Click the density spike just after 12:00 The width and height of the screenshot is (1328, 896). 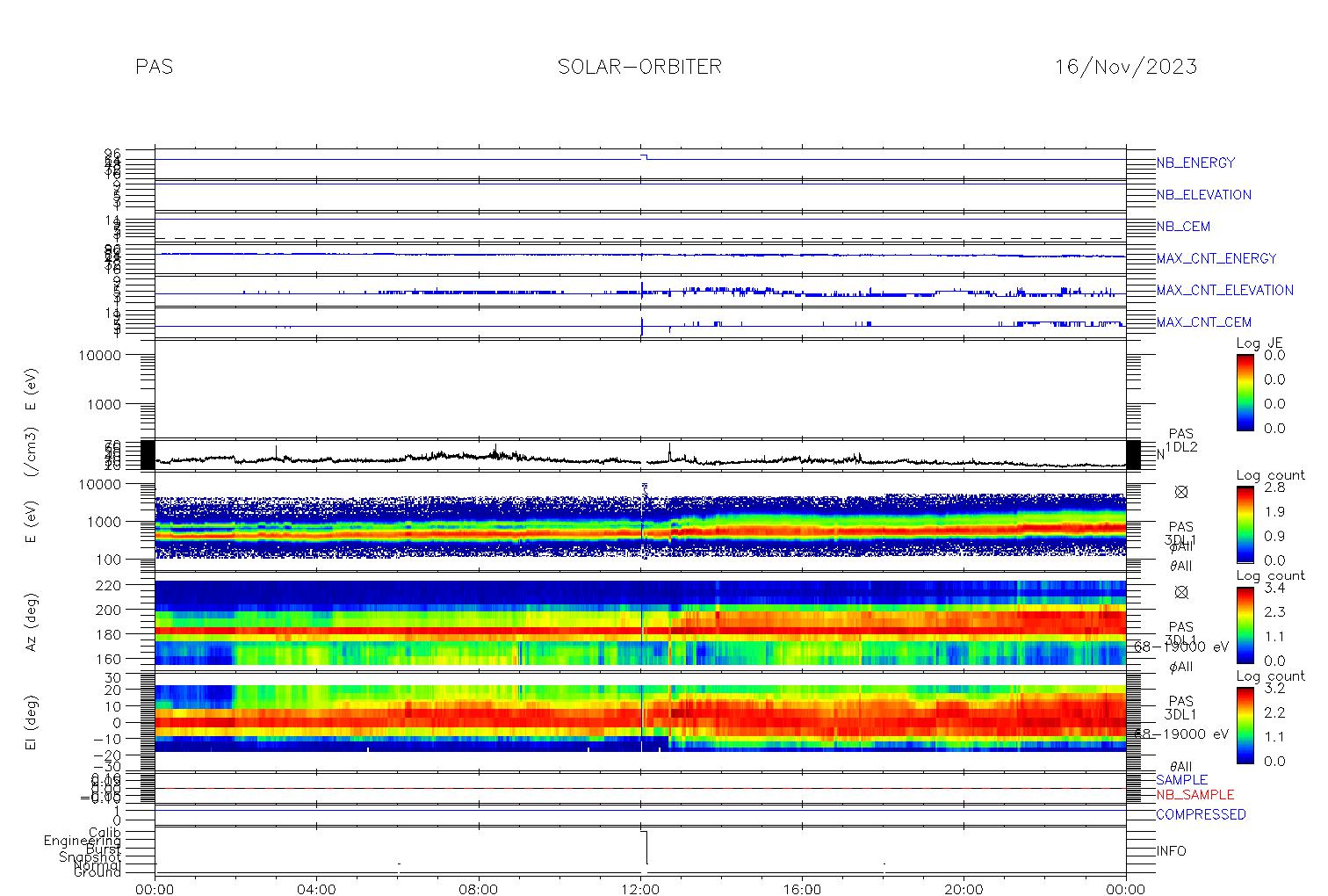[x=669, y=451]
